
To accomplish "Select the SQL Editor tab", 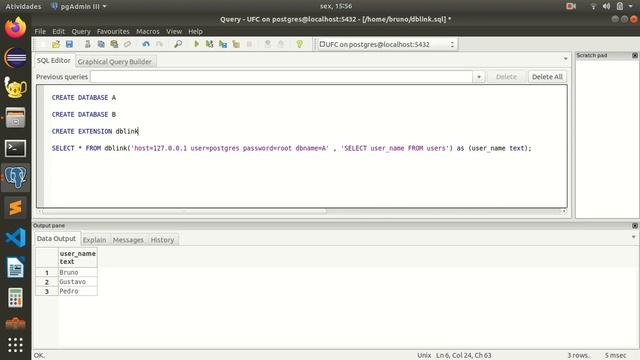I will tap(53, 60).
